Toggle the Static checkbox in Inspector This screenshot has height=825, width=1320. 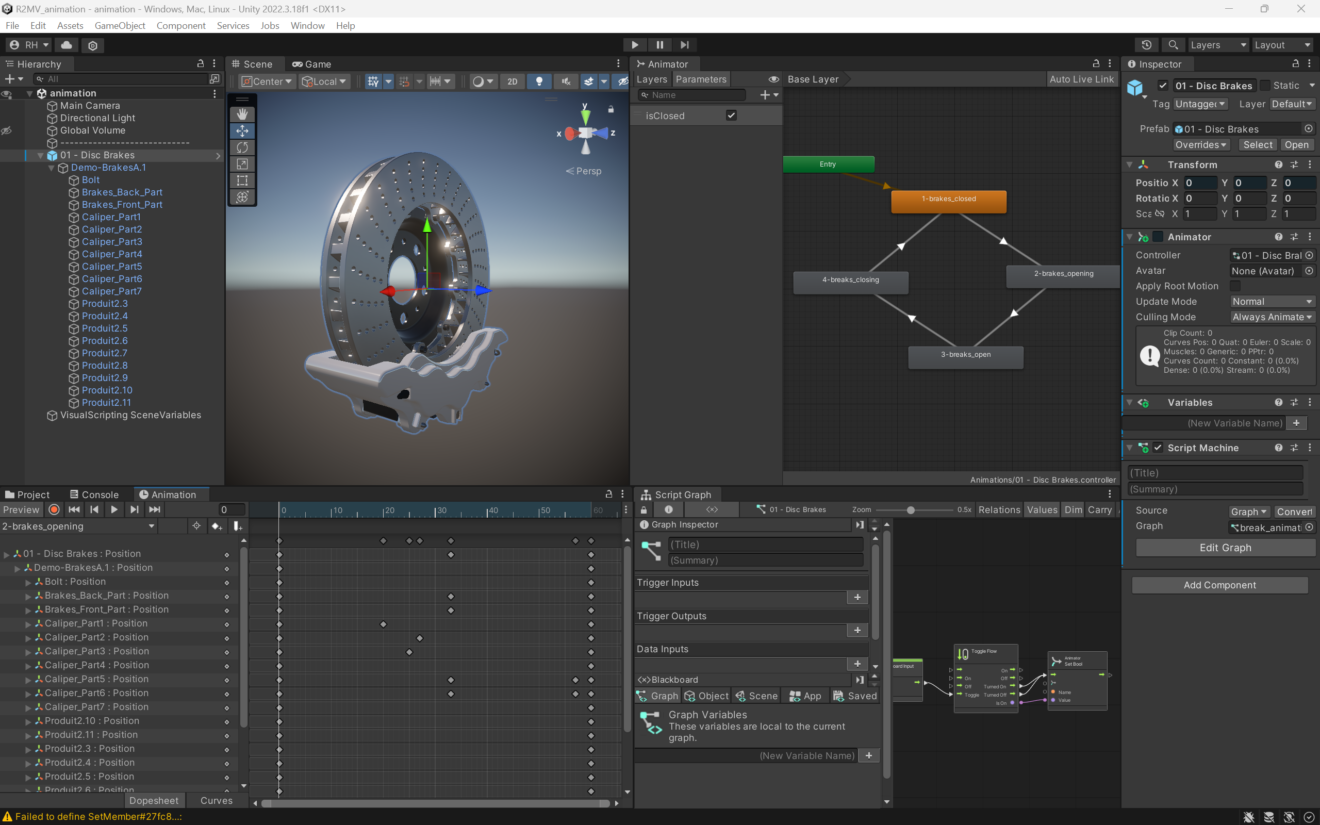pyautogui.click(x=1265, y=86)
